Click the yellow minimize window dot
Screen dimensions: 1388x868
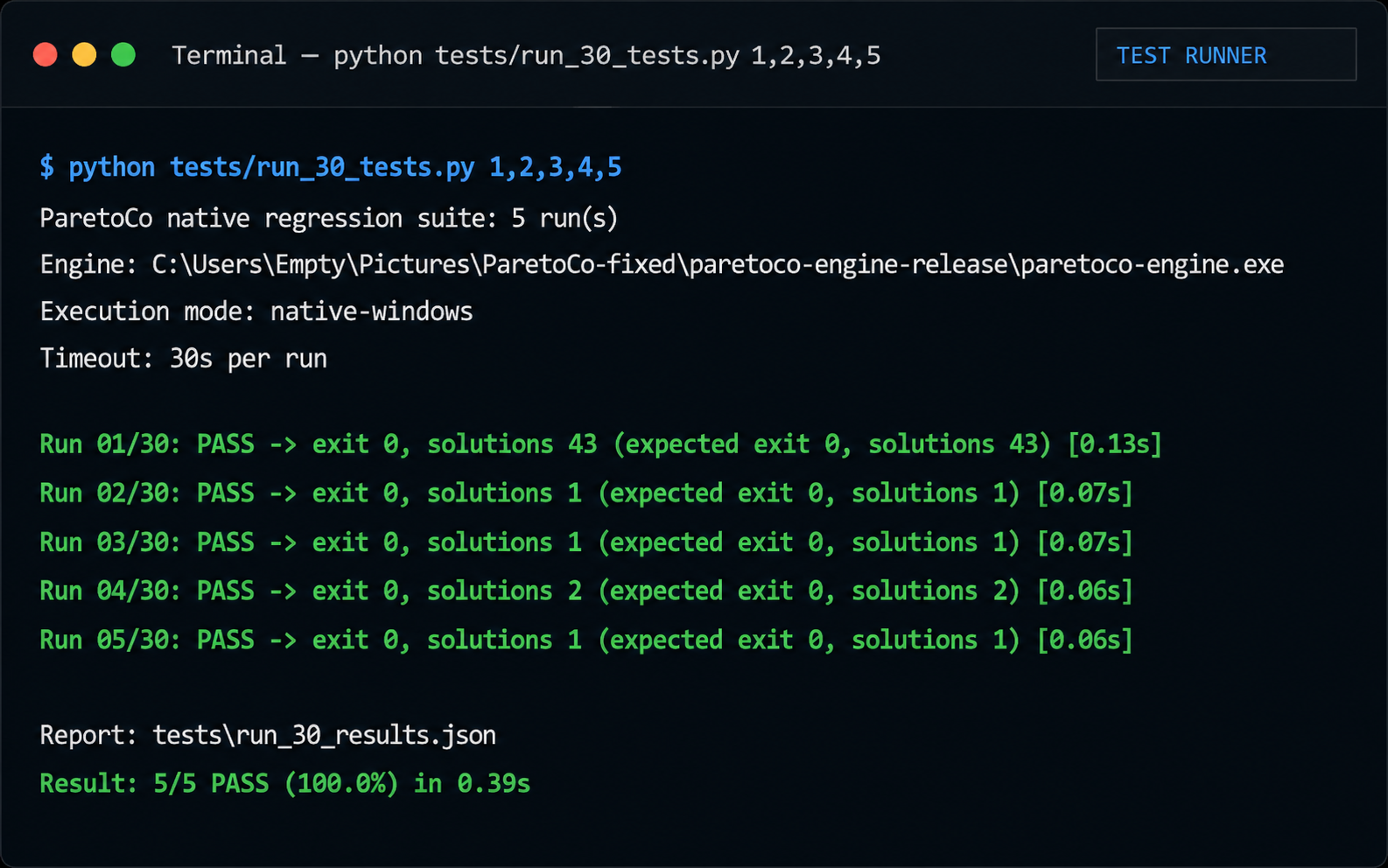click(84, 55)
